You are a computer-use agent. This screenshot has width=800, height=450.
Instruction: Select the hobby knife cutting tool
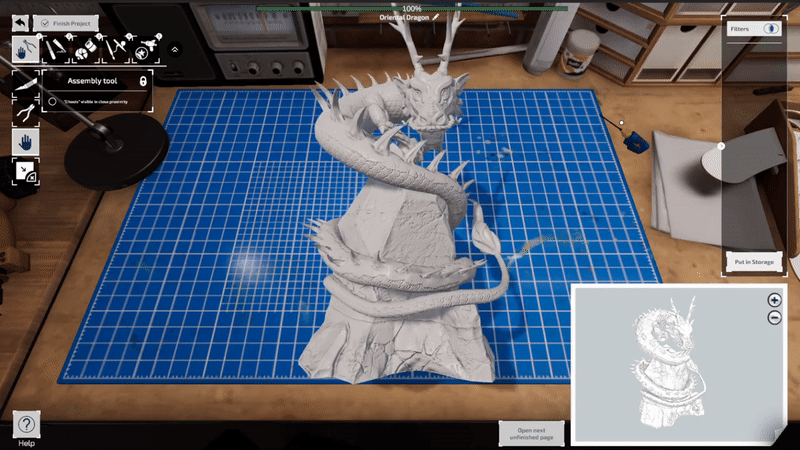click(26, 84)
